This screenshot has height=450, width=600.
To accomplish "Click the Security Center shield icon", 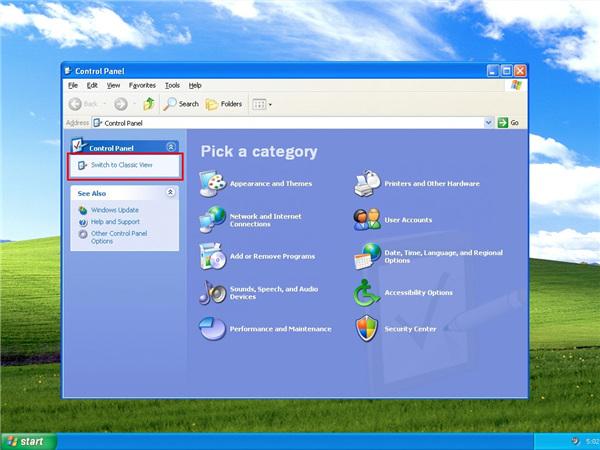I will pyautogui.click(x=367, y=328).
